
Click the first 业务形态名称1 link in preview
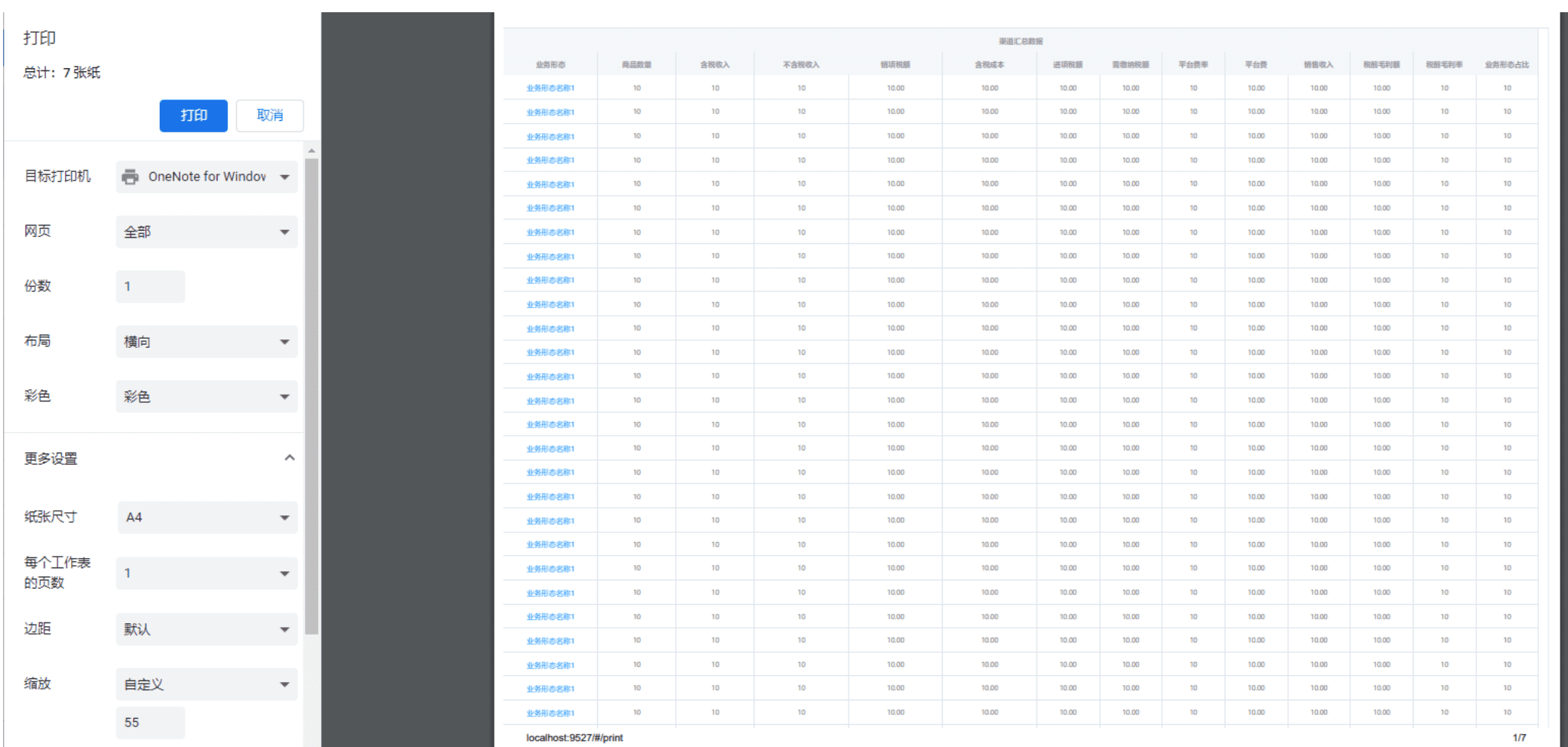click(x=550, y=88)
